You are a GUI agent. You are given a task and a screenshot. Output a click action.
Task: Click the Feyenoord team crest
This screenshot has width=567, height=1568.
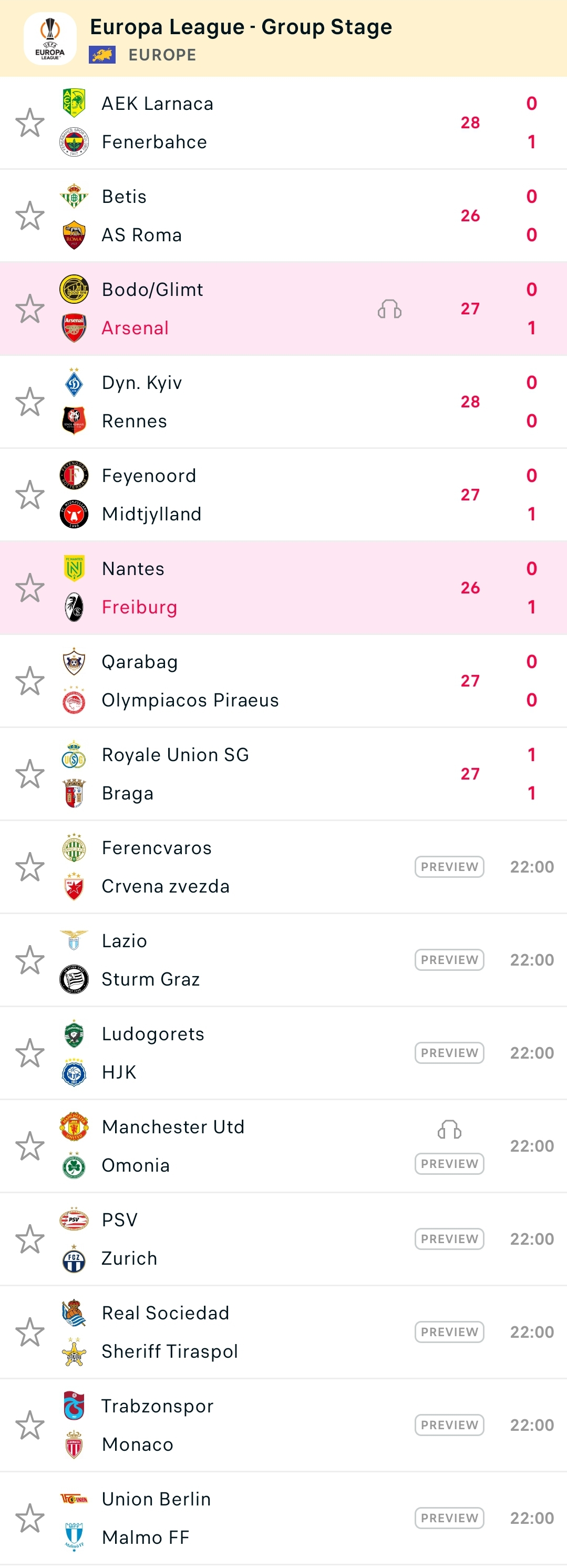click(74, 475)
